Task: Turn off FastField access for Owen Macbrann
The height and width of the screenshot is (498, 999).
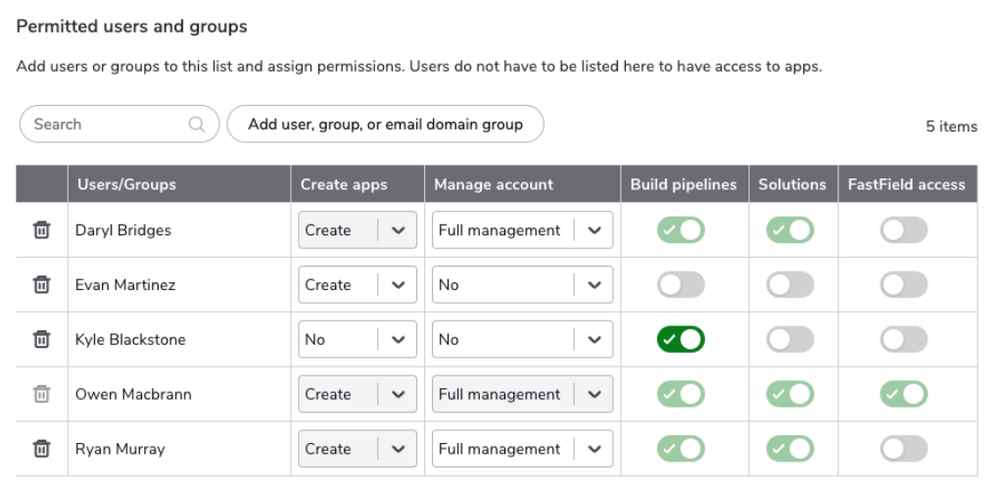Action: tap(904, 394)
